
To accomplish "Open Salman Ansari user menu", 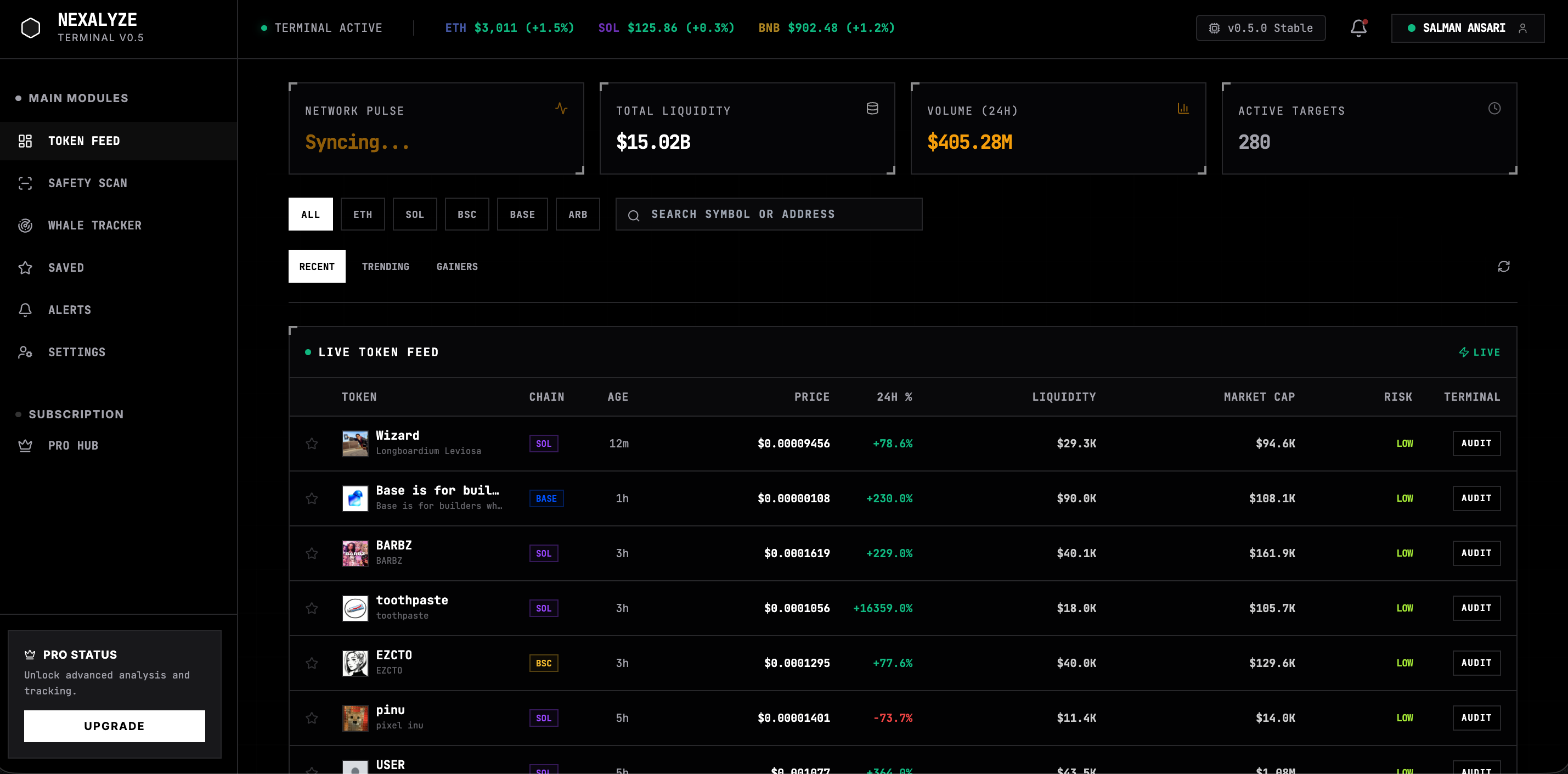I will tap(1467, 28).
